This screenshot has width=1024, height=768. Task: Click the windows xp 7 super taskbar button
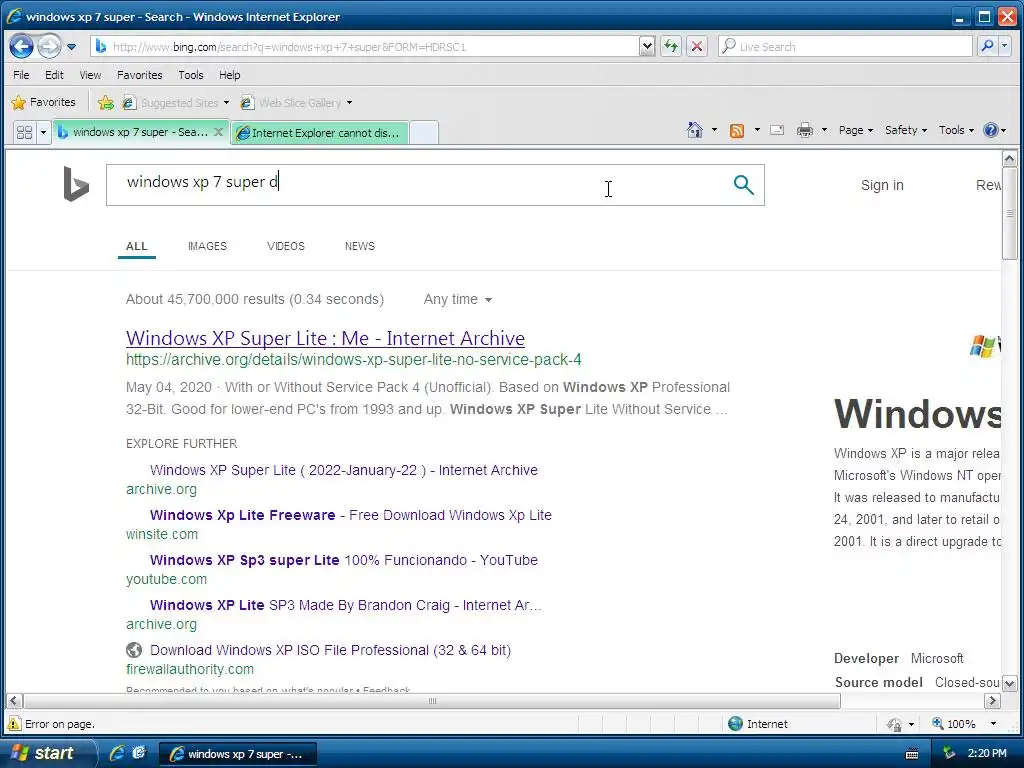tap(238, 754)
